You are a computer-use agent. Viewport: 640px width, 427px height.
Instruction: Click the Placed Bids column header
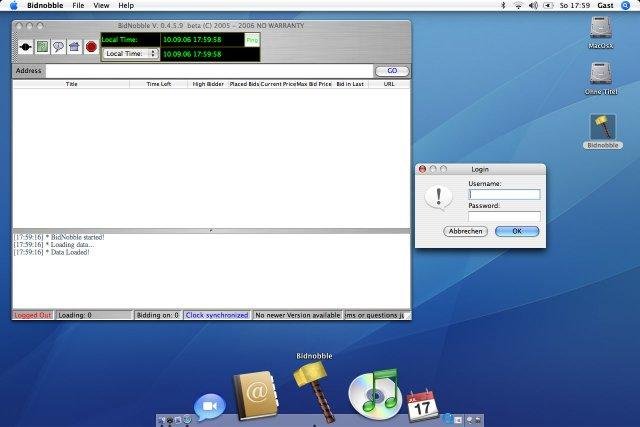[244, 84]
